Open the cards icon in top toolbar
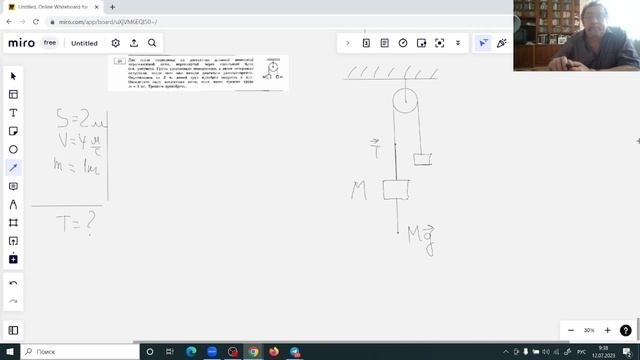 click(366, 43)
